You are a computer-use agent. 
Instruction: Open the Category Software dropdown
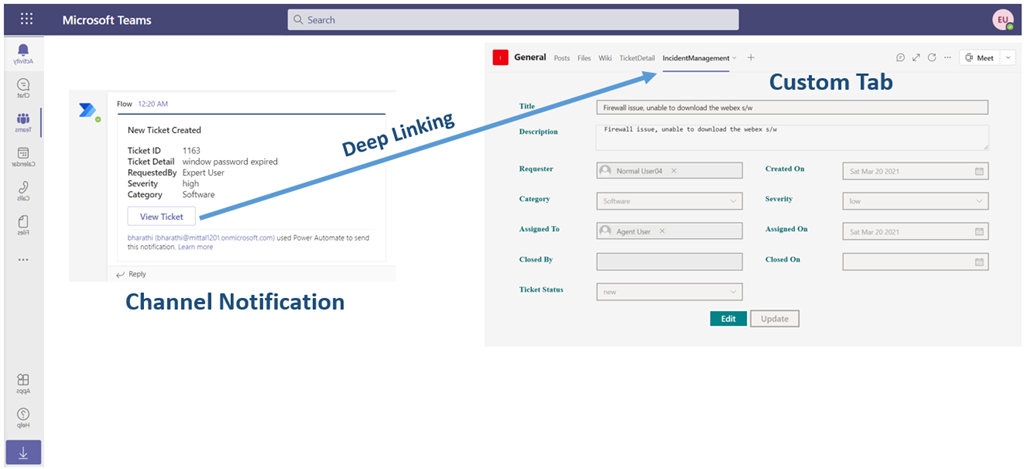point(669,201)
